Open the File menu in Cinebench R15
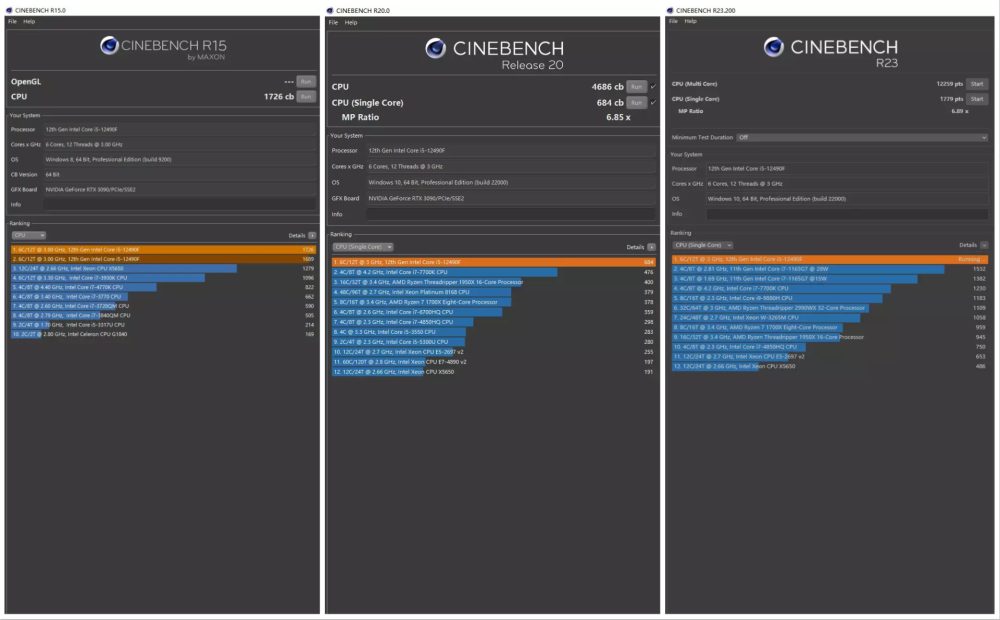1000x620 pixels. click(x=12, y=21)
